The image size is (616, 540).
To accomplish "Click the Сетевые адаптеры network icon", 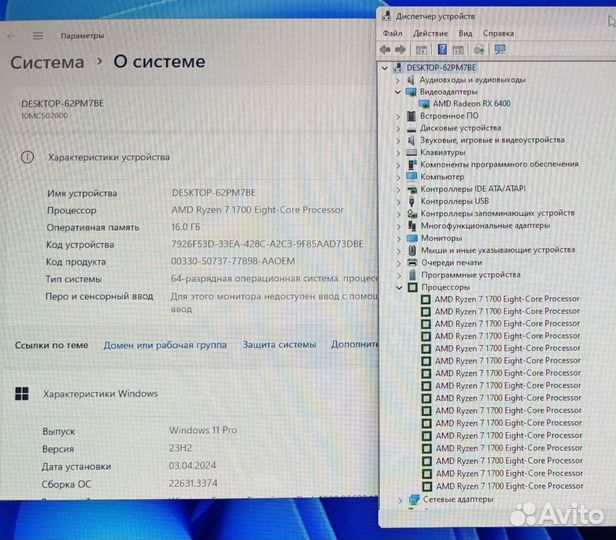I will tap(414, 500).
